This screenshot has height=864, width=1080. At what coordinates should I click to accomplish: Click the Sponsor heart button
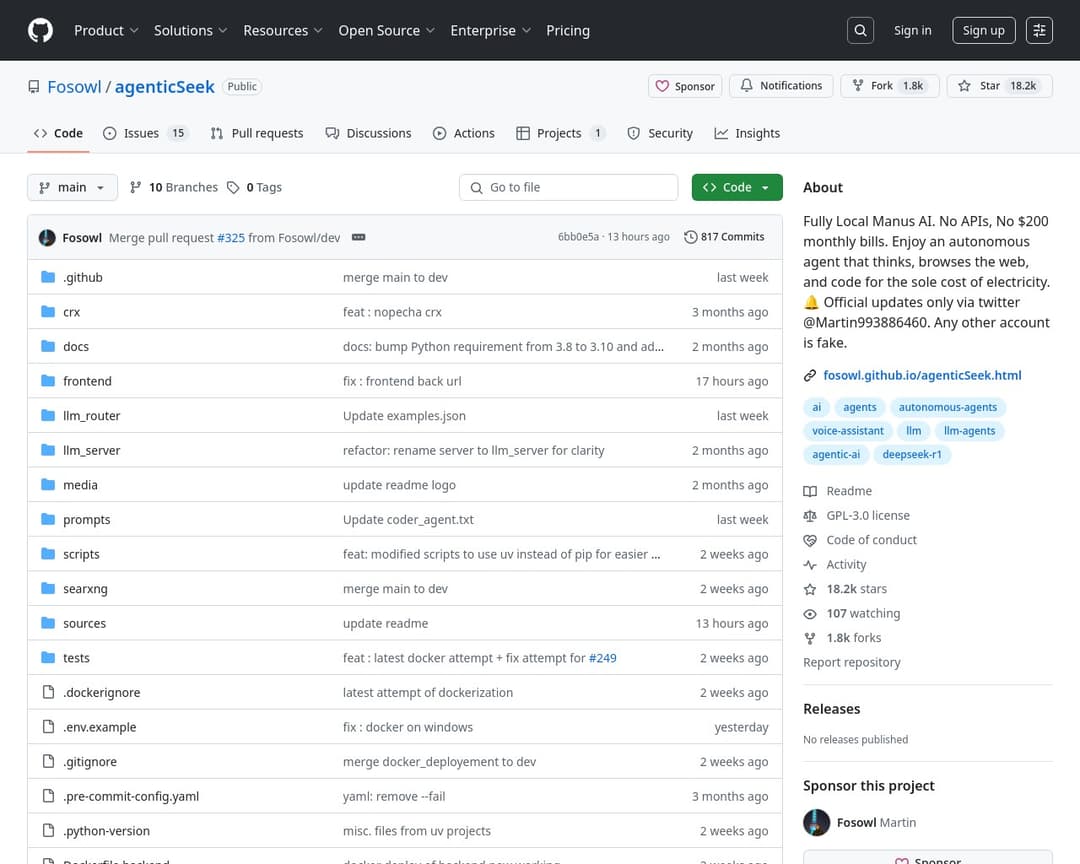[x=685, y=86]
